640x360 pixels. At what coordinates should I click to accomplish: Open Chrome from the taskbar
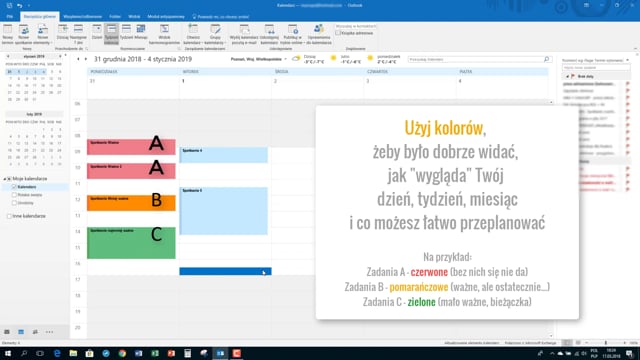(x=122, y=353)
